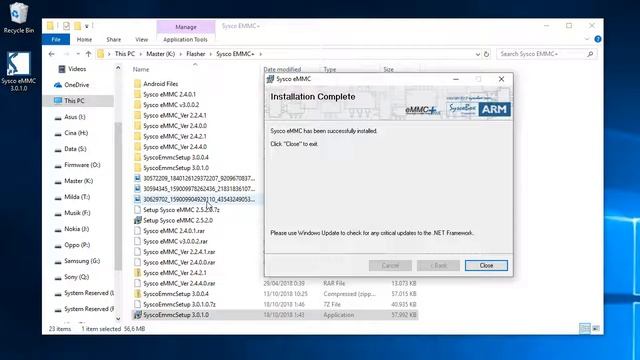Click the Close button in installer dialog

pos(486,265)
